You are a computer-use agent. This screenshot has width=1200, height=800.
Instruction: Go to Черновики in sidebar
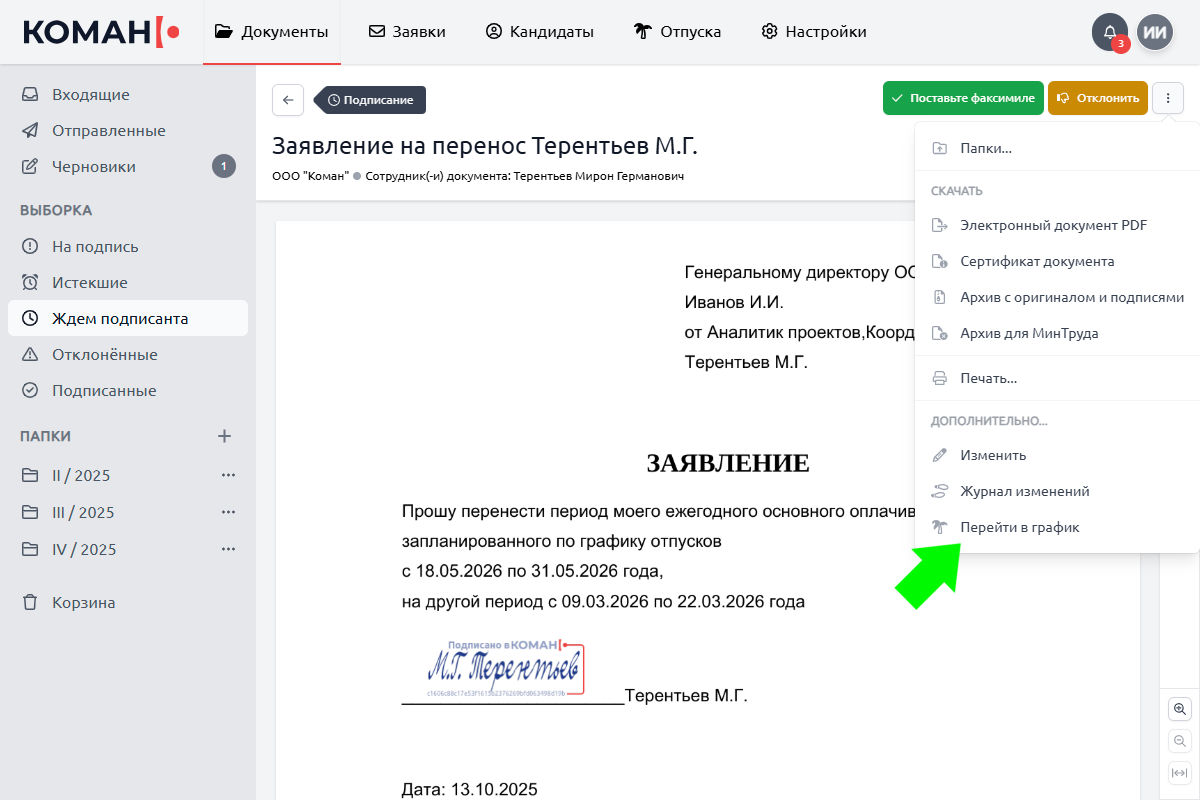click(x=93, y=167)
